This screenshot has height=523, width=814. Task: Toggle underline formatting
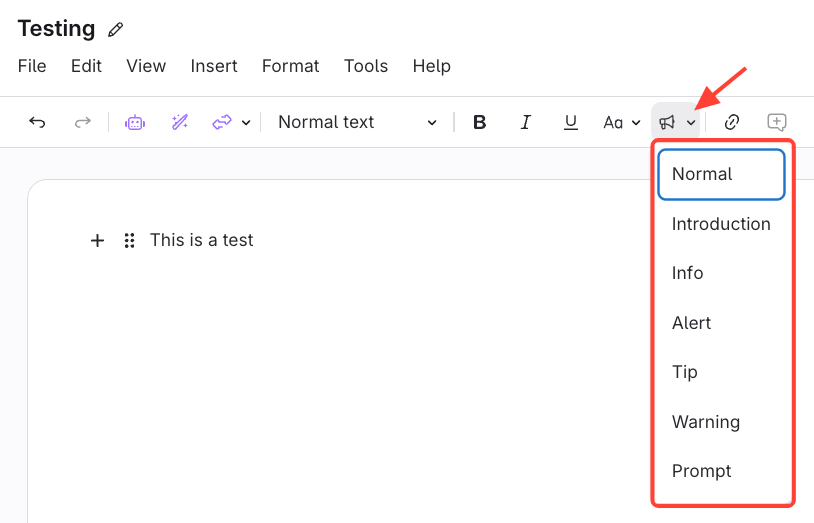pyautogui.click(x=570, y=122)
